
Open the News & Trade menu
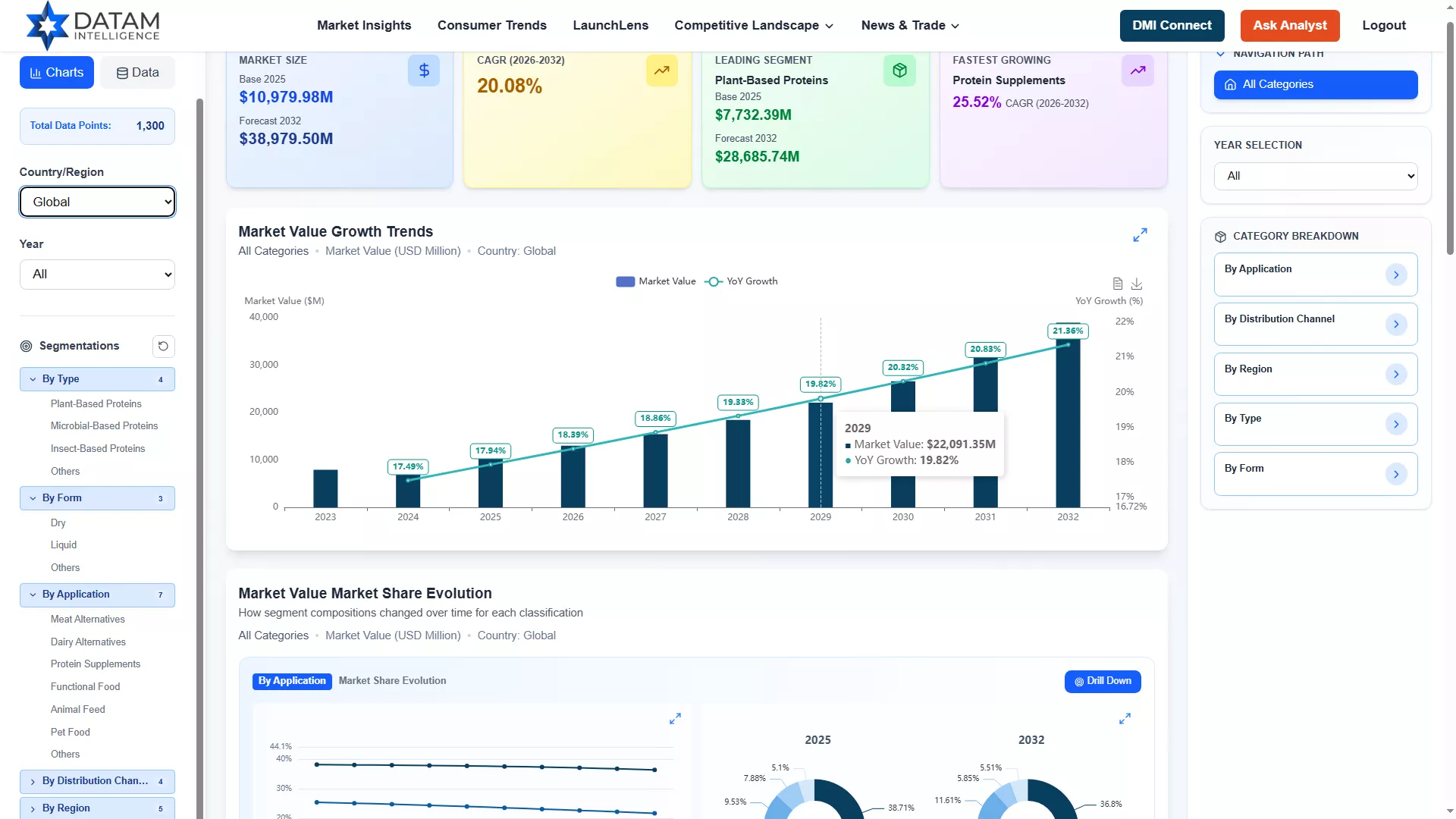coord(910,25)
